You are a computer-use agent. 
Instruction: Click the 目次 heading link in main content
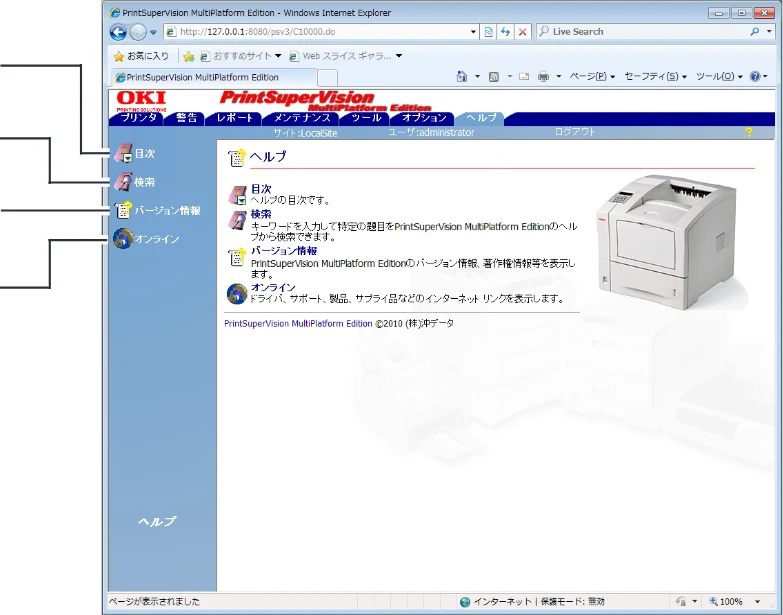(261, 189)
